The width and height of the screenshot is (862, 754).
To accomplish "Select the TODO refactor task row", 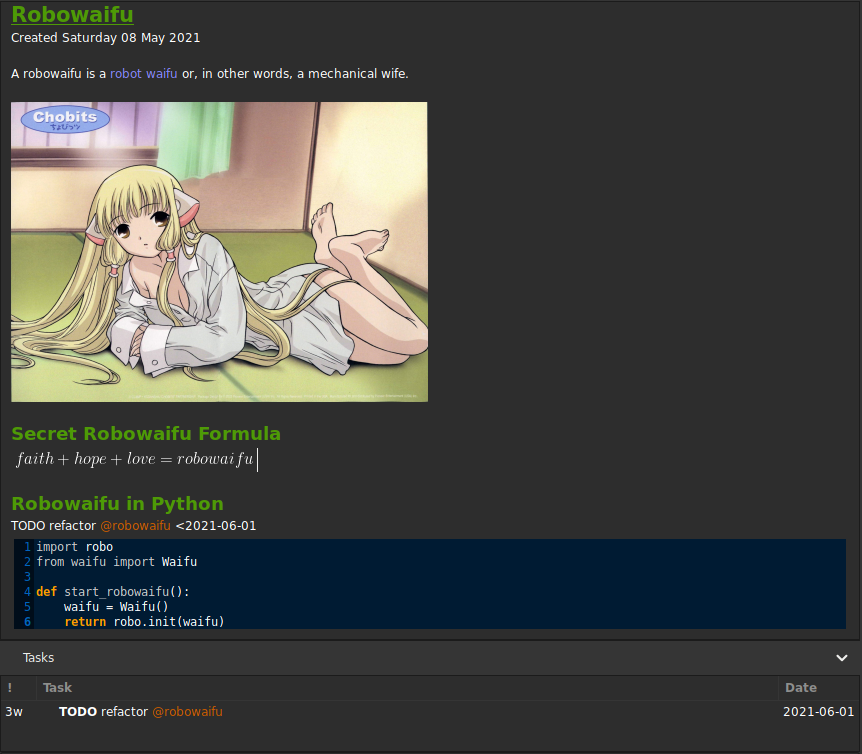I will coord(430,712).
